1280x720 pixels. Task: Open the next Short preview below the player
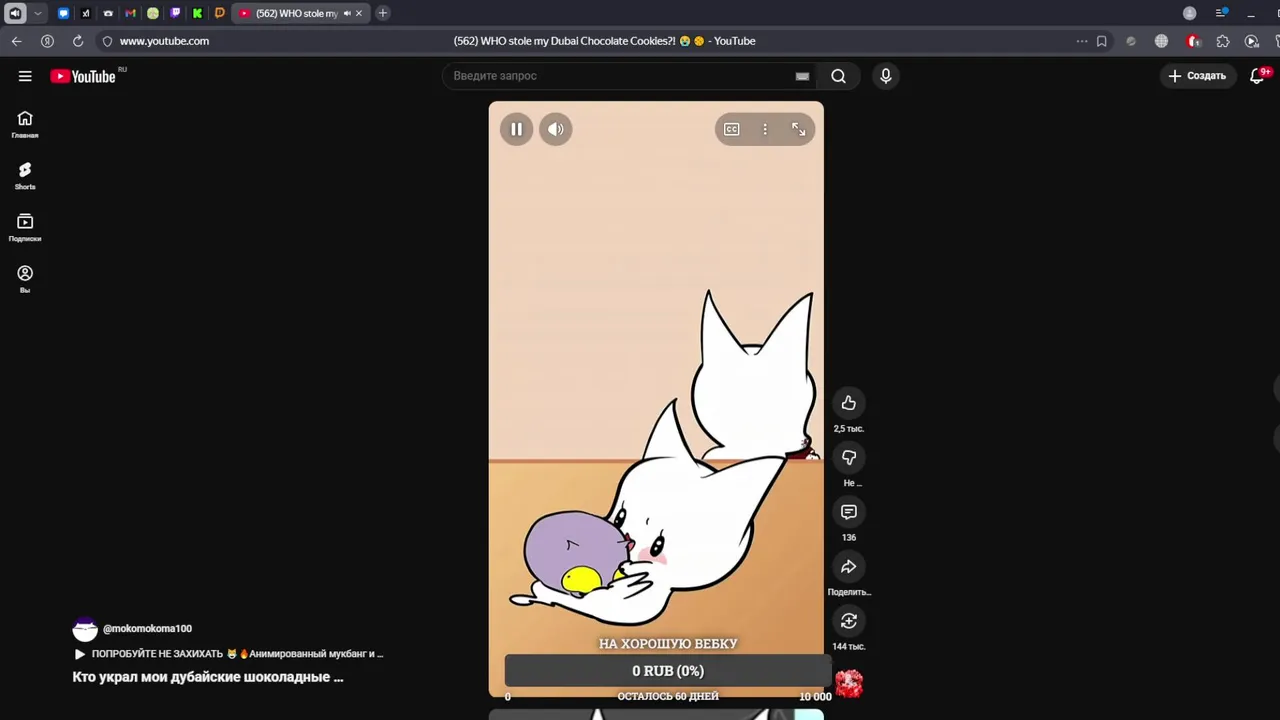coord(656,715)
